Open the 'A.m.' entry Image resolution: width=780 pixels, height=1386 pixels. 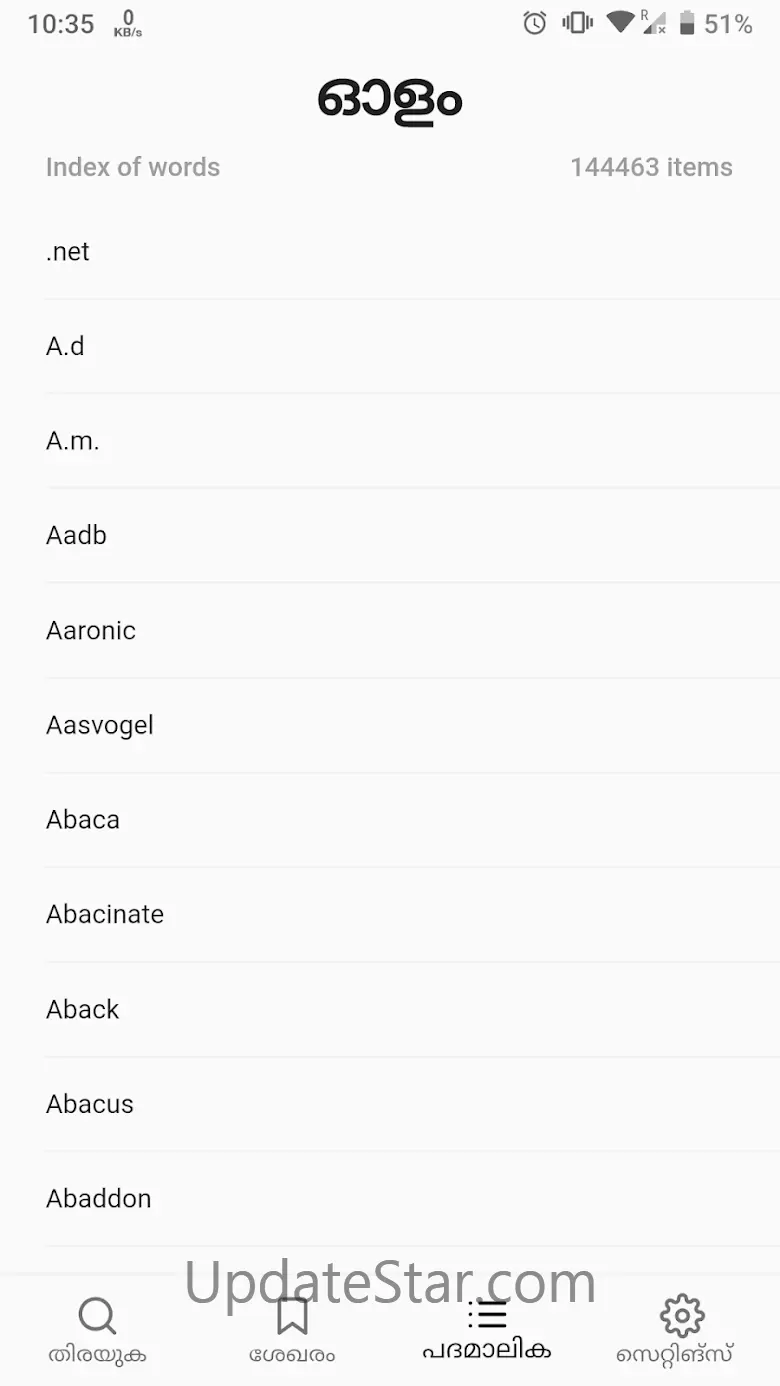click(x=73, y=441)
